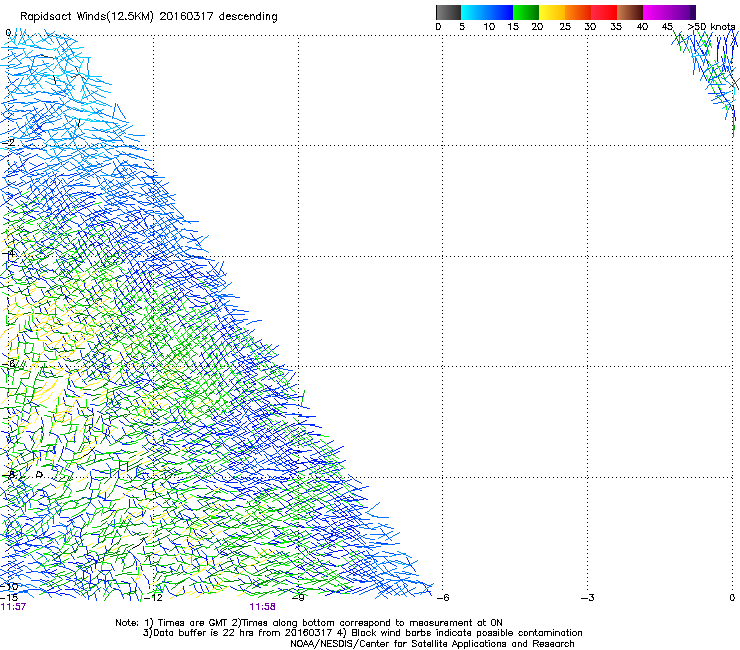Click the ">50 knots" legend label
Image resolution: width=740 pixels, height=650 pixels.
pos(711,26)
